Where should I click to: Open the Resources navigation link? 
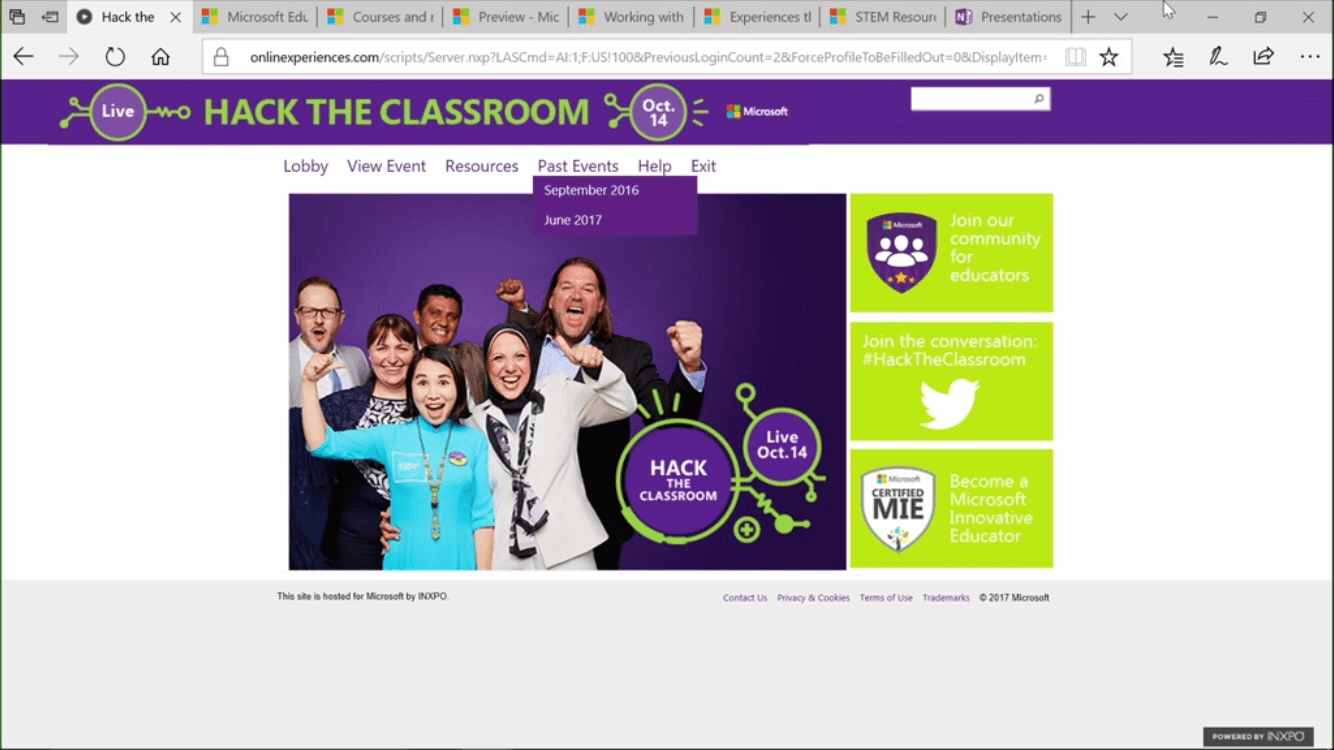click(x=481, y=166)
